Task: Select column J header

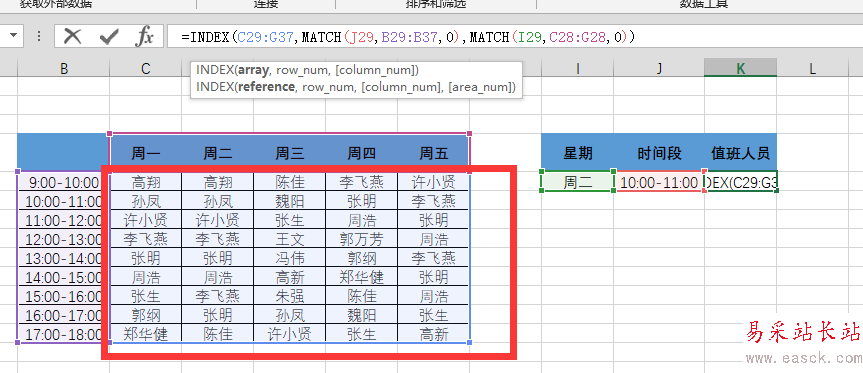Action: [x=659, y=68]
